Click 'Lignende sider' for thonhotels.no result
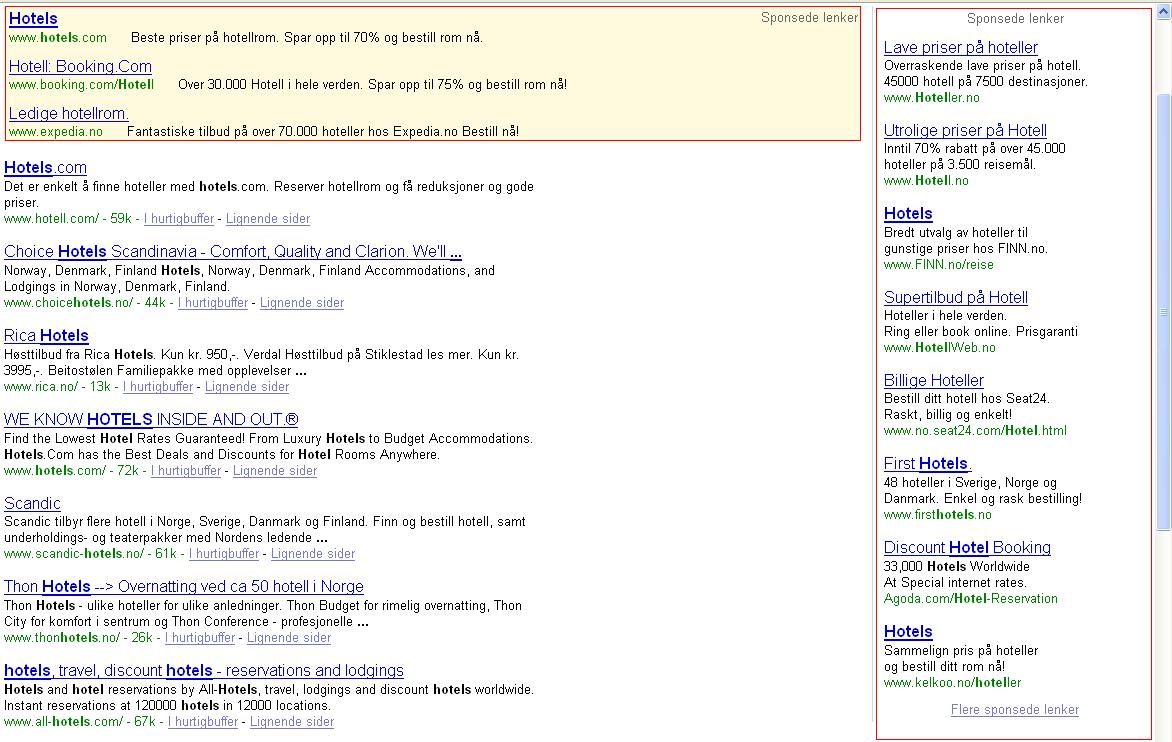This screenshot has width=1172, height=742. [x=289, y=638]
